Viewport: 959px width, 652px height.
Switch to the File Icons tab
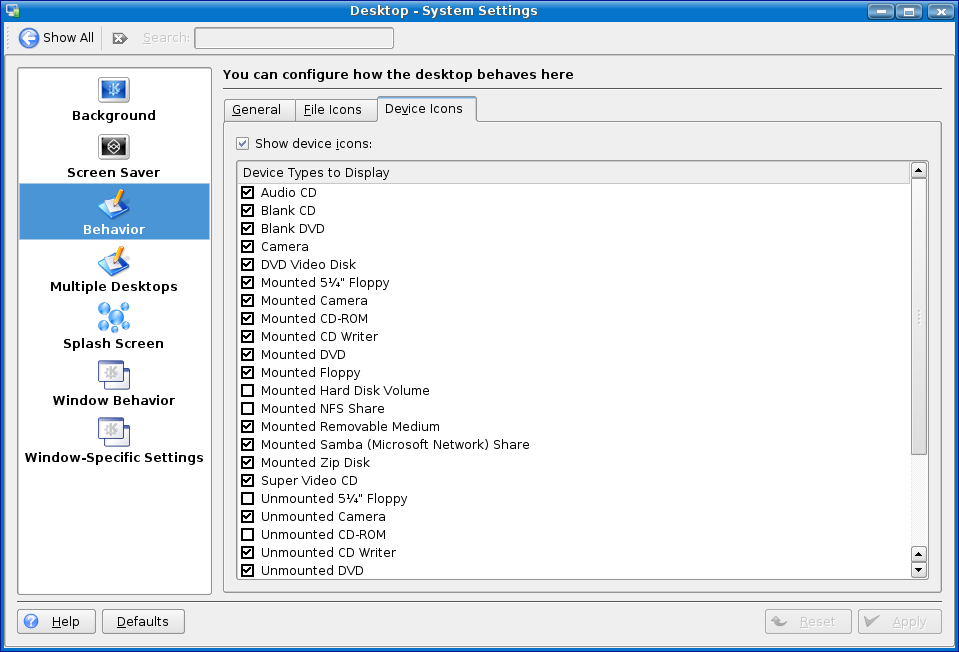coord(333,110)
